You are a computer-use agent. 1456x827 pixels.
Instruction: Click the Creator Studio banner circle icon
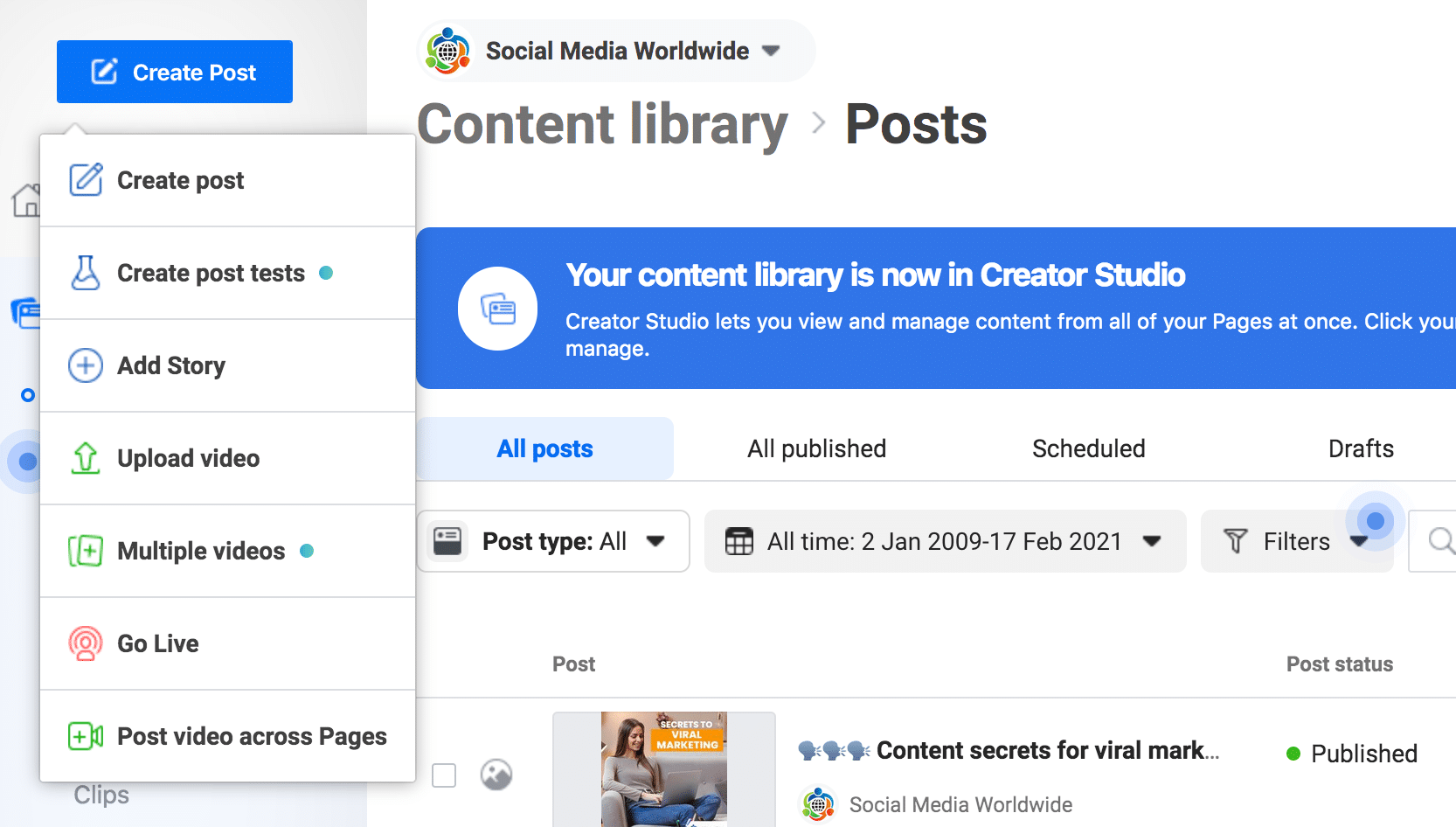coord(497,309)
